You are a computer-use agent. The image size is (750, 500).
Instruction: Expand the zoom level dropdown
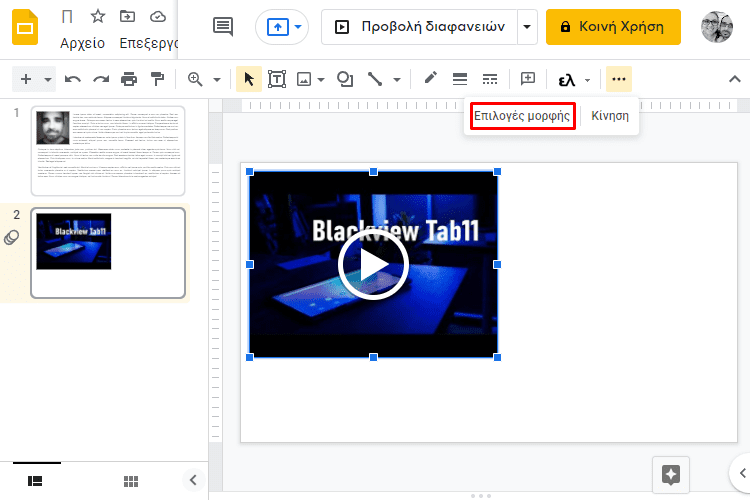pyautogui.click(x=217, y=79)
